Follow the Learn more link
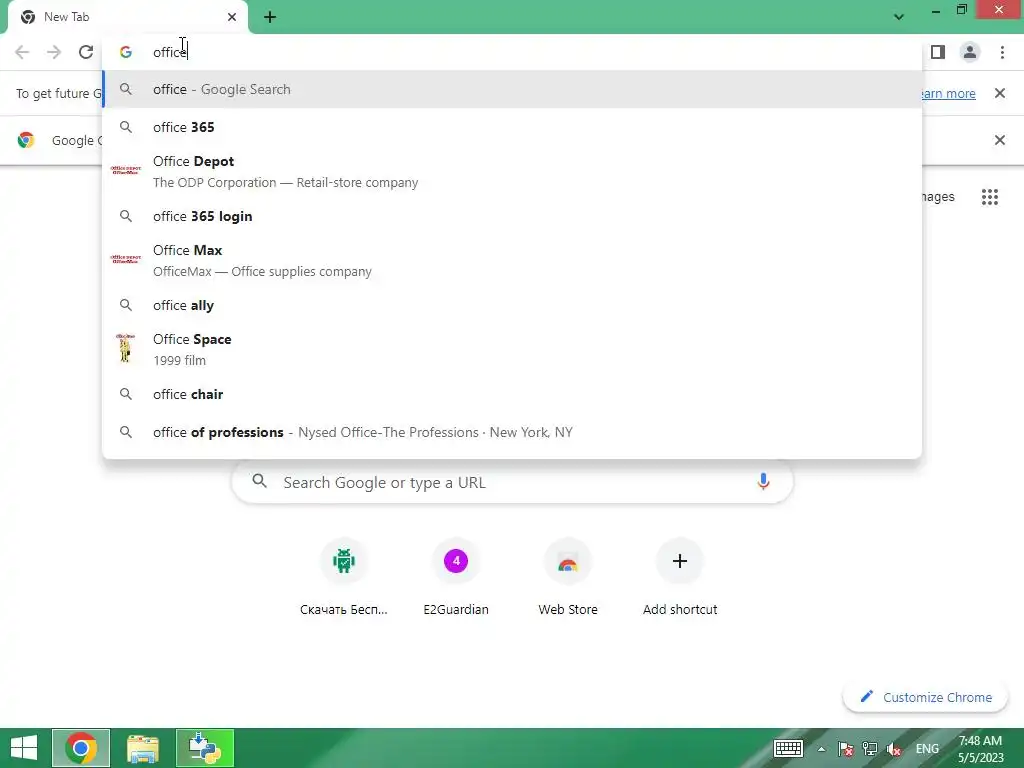 948,93
